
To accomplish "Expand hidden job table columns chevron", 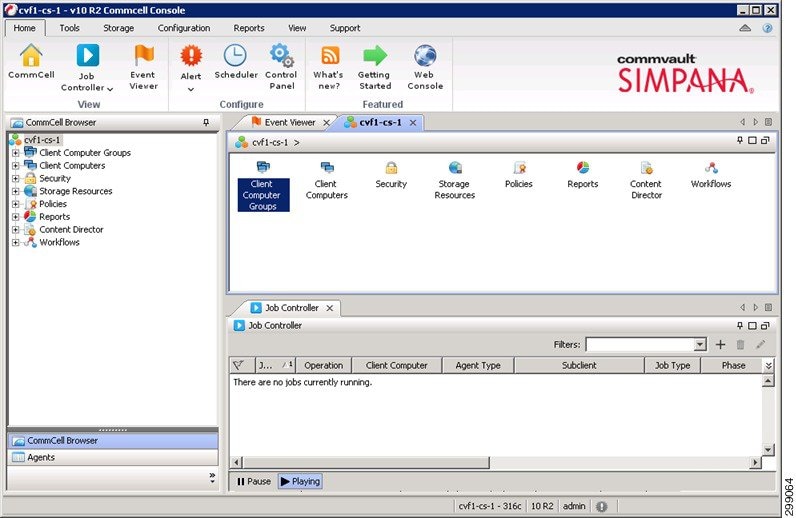I will pyautogui.click(x=769, y=366).
